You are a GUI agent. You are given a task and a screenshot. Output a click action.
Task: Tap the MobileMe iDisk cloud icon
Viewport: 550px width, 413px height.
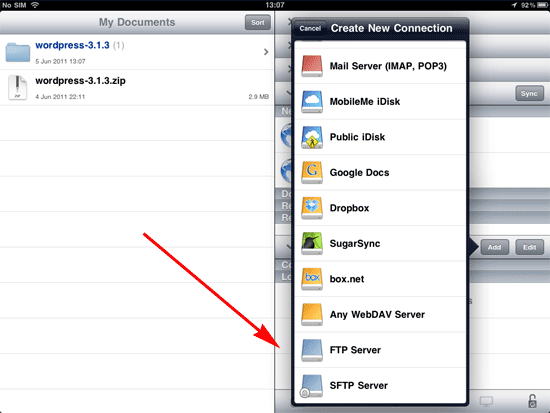click(312, 102)
